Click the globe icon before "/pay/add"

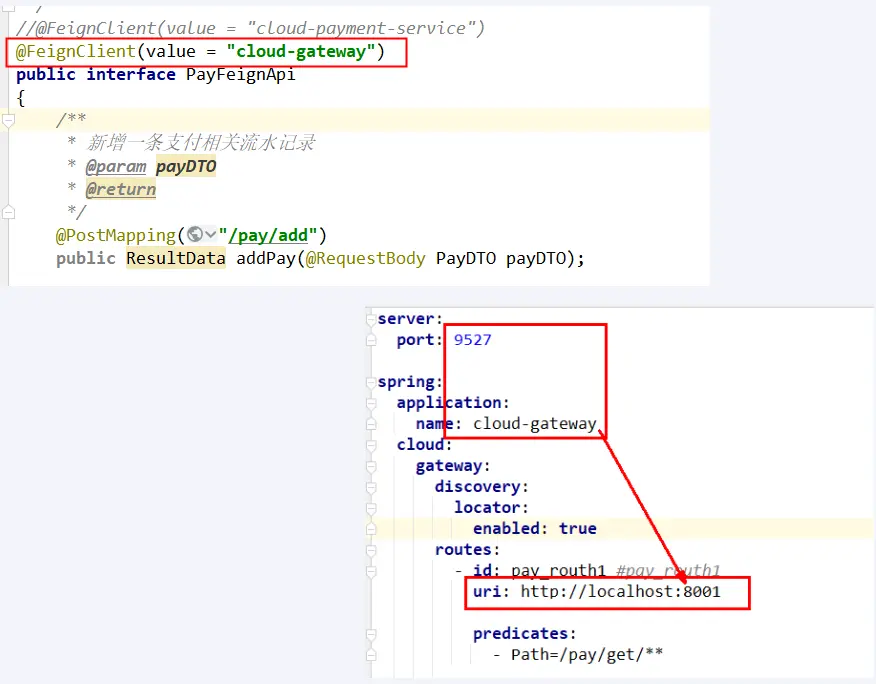click(x=195, y=235)
